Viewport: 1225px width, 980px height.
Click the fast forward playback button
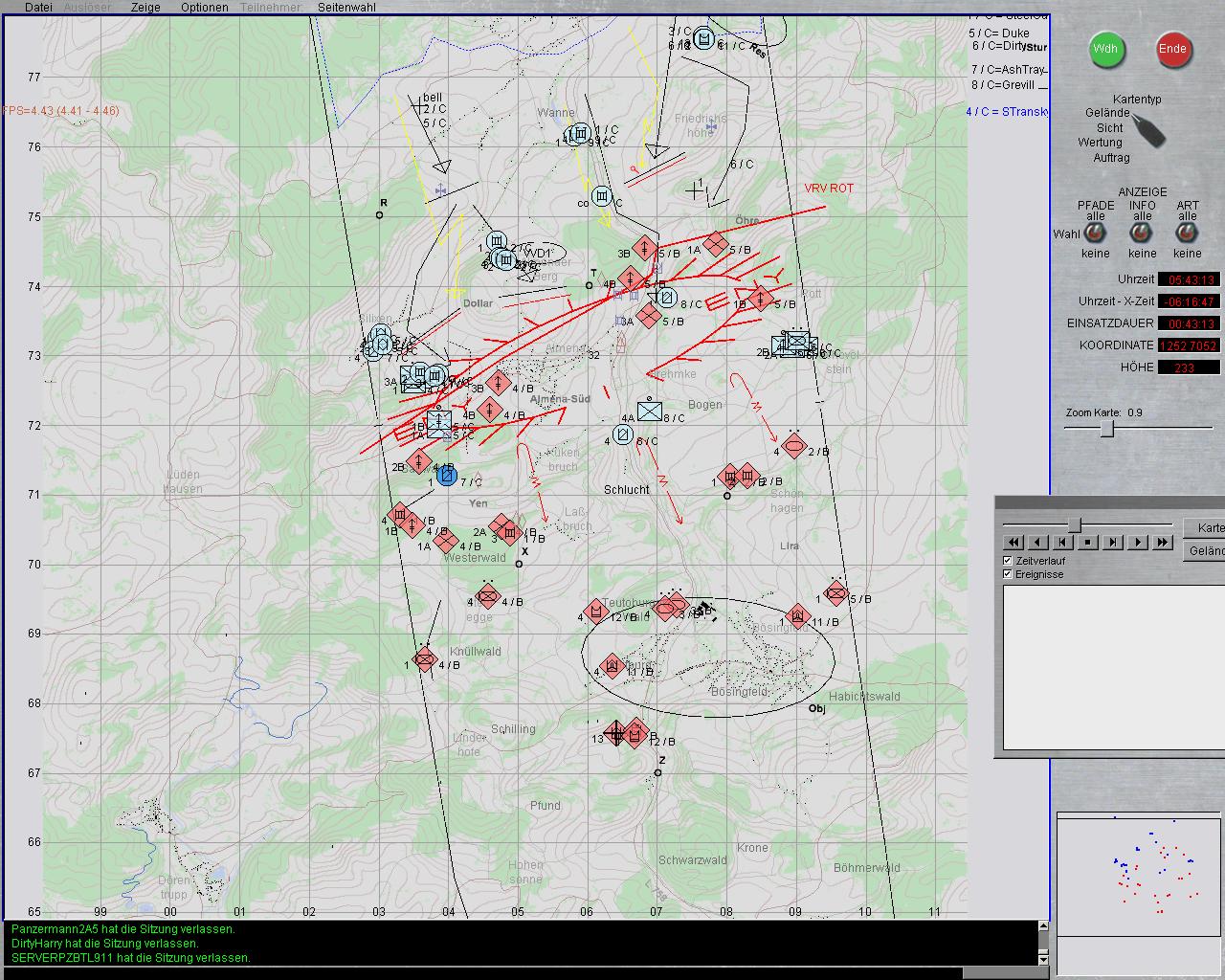[x=1162, y=543]
